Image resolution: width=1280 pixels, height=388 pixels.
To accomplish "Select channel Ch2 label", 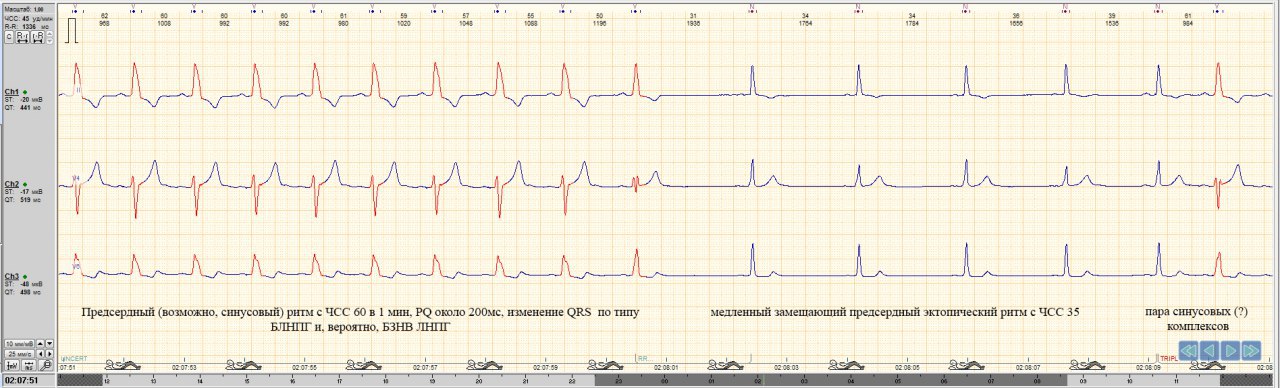I will coord(12,184).
